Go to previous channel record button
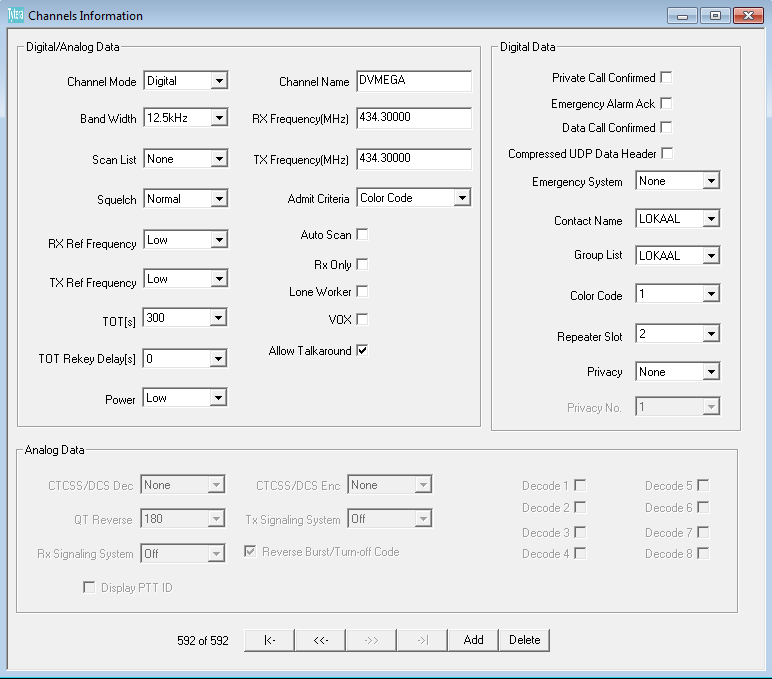 [x=320, y=640]
